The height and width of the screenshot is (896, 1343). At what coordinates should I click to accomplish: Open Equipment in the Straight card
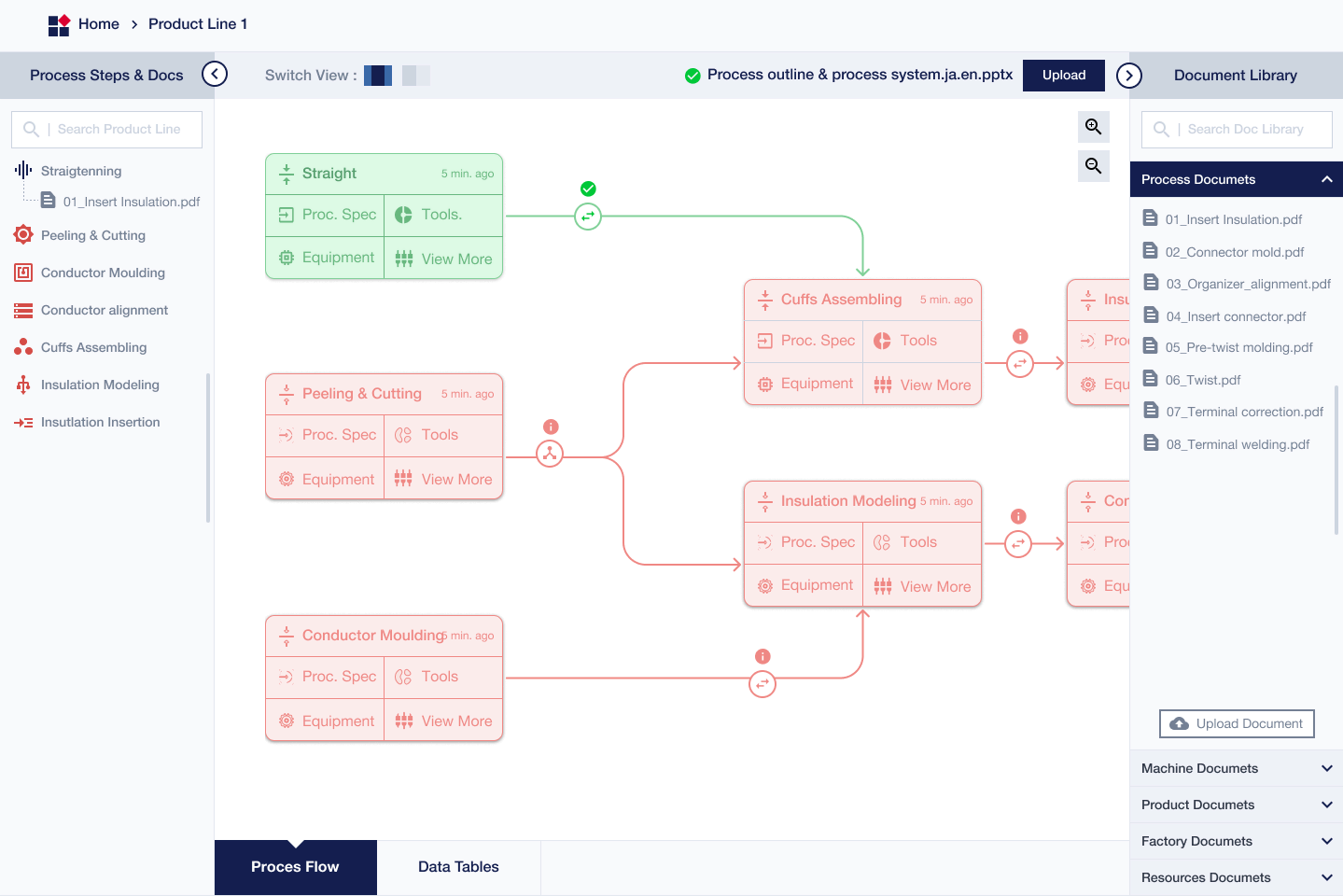325,258
